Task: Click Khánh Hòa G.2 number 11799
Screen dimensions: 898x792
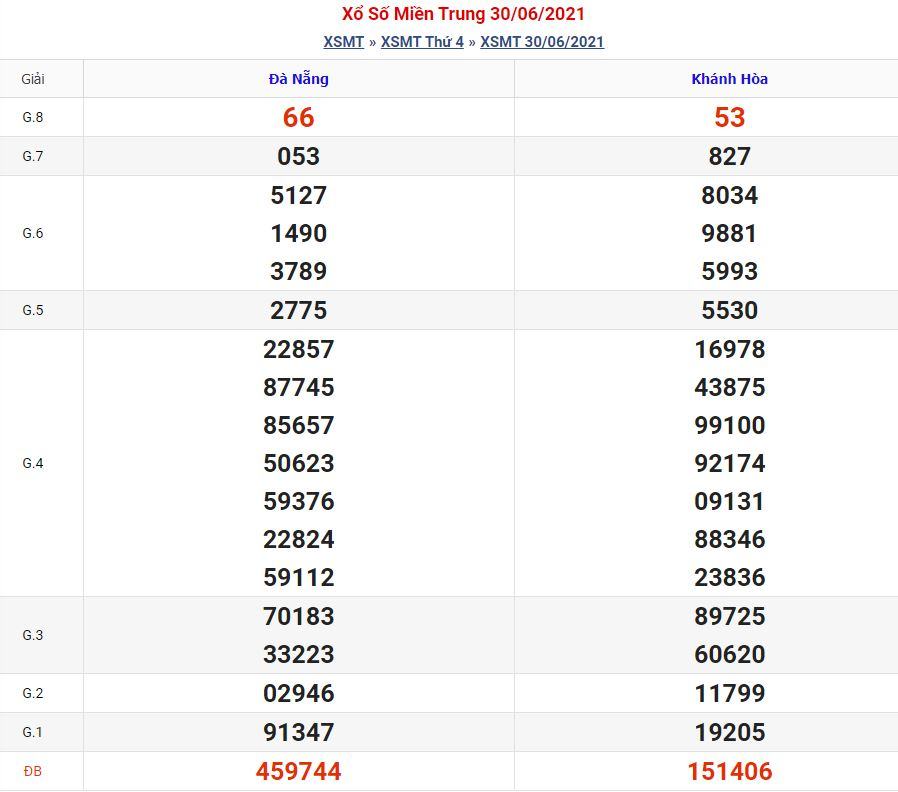Action: click(730, 694)
